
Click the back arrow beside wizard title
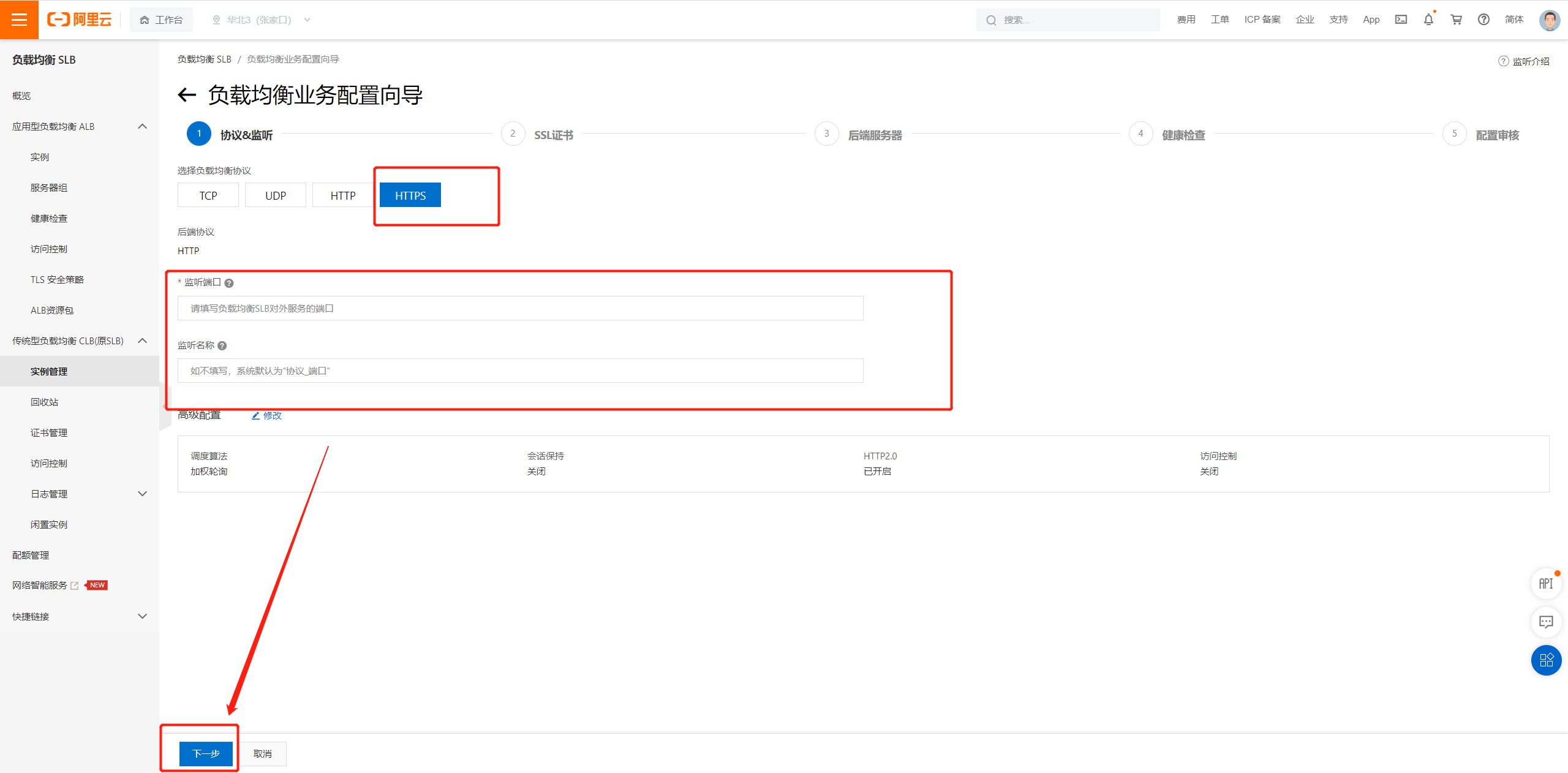pyautogui.click(x=187, y=95)
